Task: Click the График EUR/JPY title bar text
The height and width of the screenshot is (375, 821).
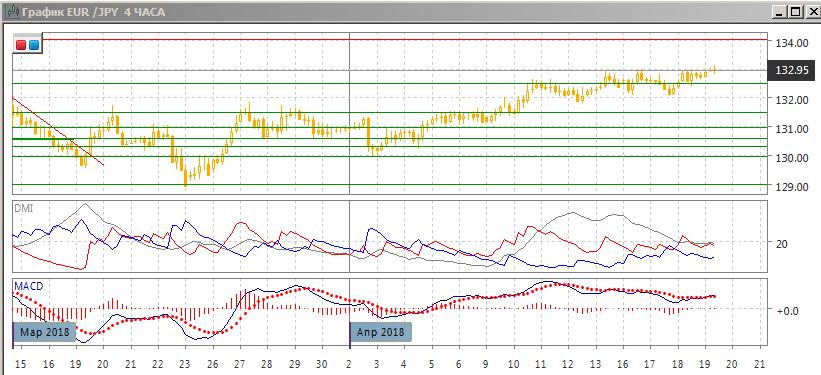Action: [x=93, y=12]
